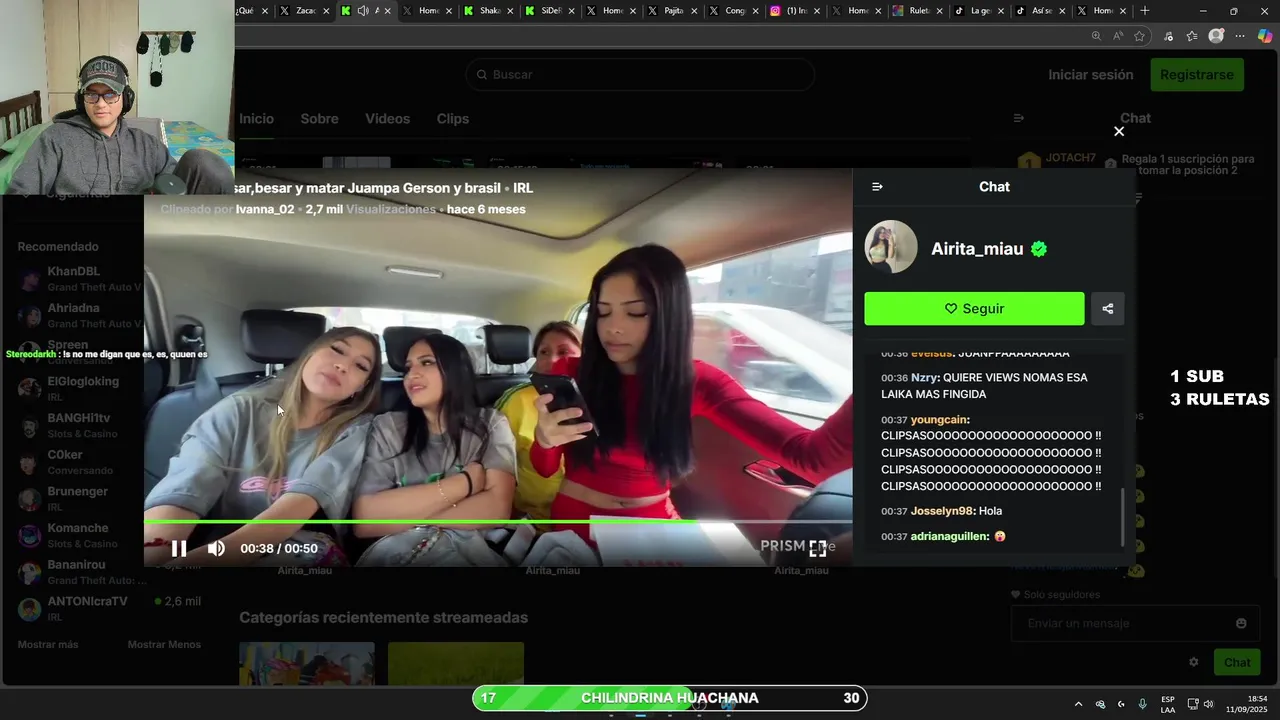The width and height of the screenshot is (1280, 720).
Task: Open the ESP LAA language switcher
Action: pyautogui.click(x=1168, y=704)
